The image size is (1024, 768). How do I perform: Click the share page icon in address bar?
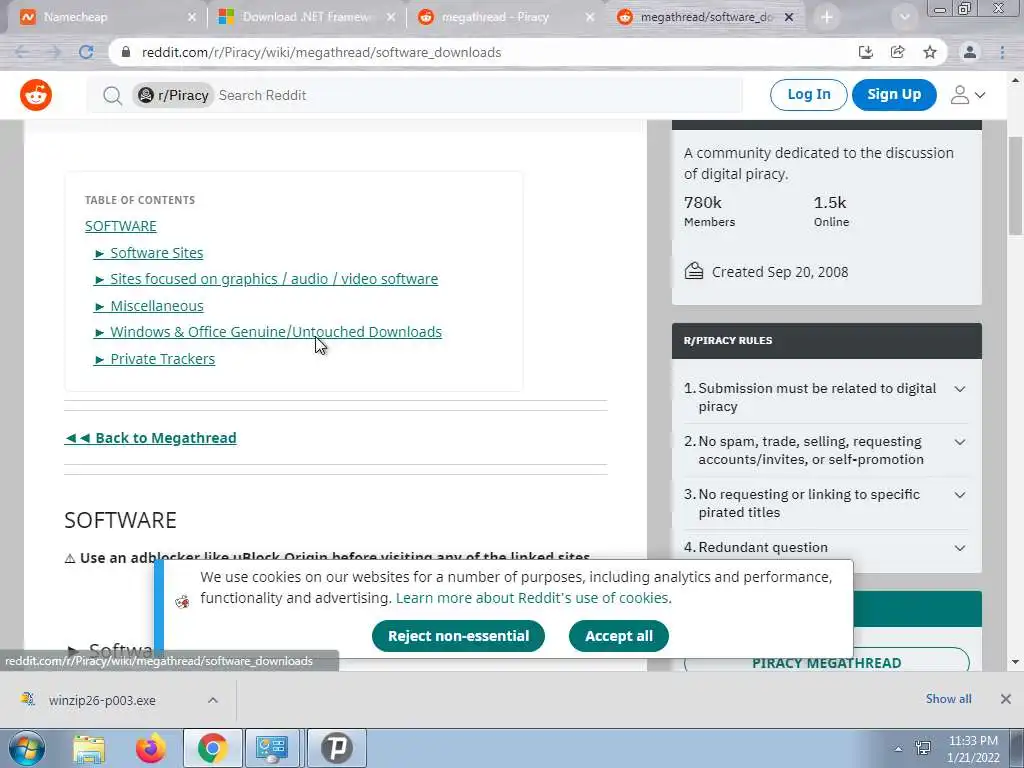click(898, 52)
